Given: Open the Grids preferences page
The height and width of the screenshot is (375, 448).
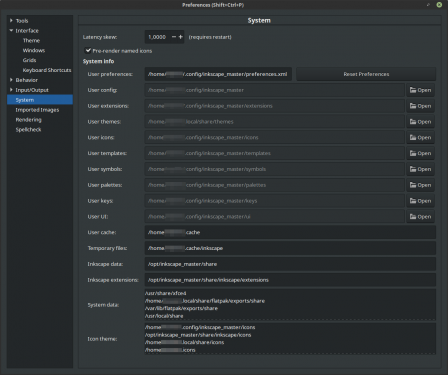Looking at the screenshot, I should [x=29, y=60].
